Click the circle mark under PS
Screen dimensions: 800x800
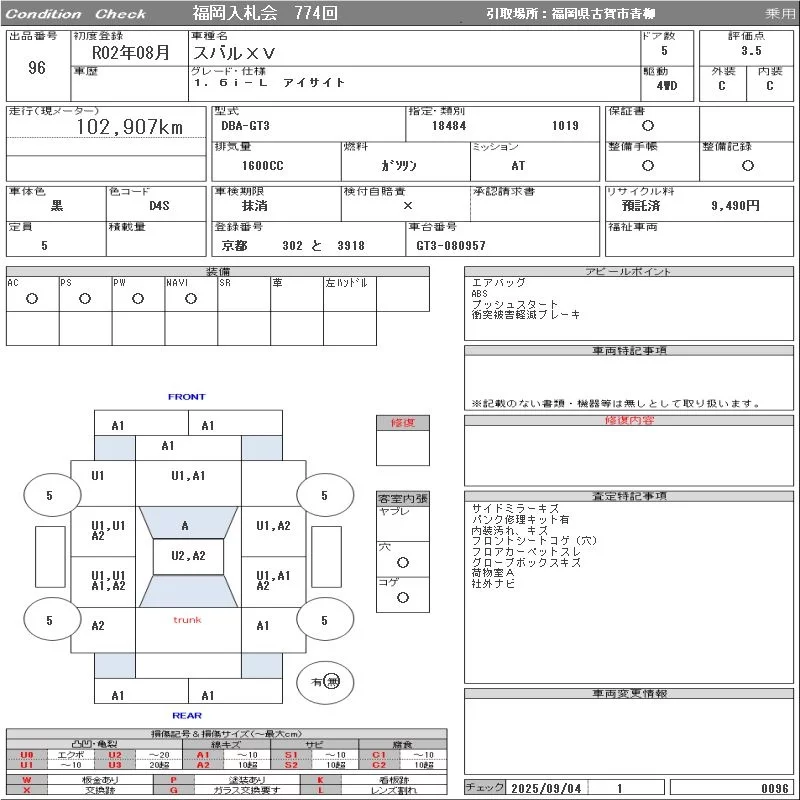[x=85, y=298]
